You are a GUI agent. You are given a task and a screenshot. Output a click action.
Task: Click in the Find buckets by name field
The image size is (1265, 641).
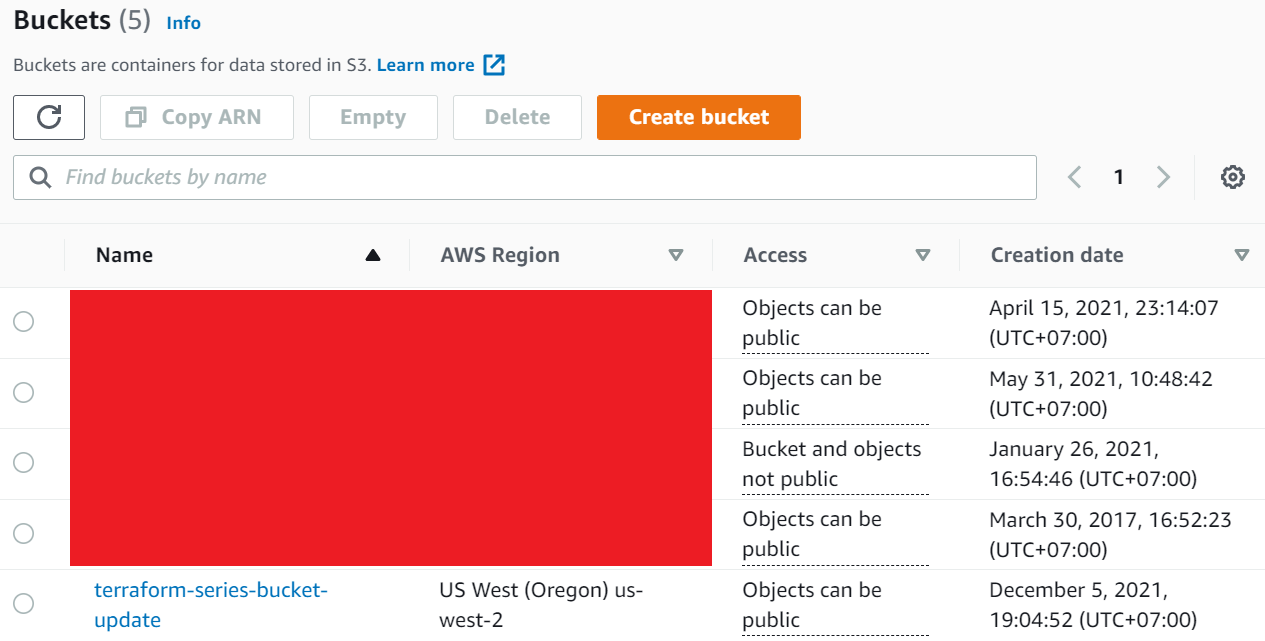tap(540, 177)
